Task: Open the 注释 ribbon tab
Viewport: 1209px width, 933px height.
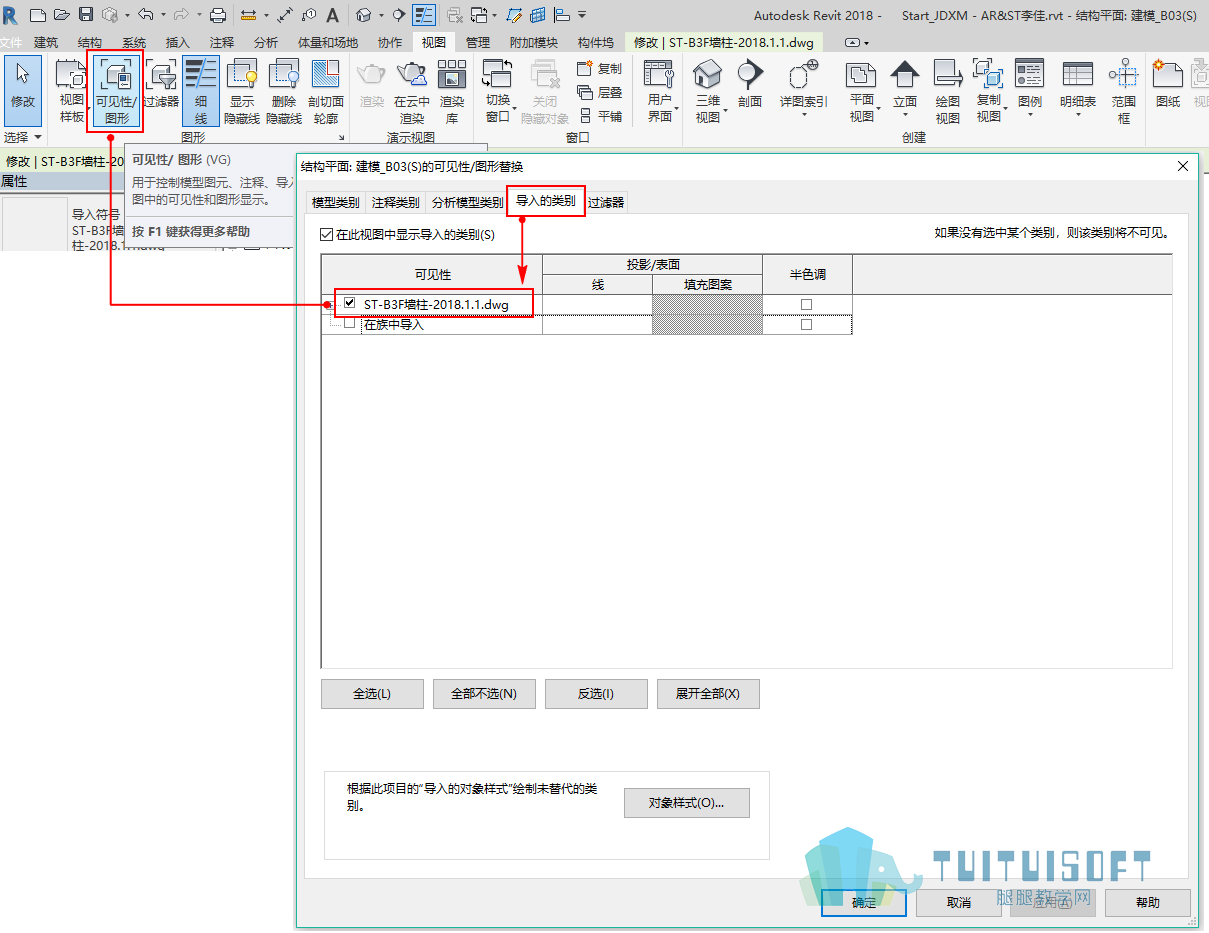Action: point(222,43)
